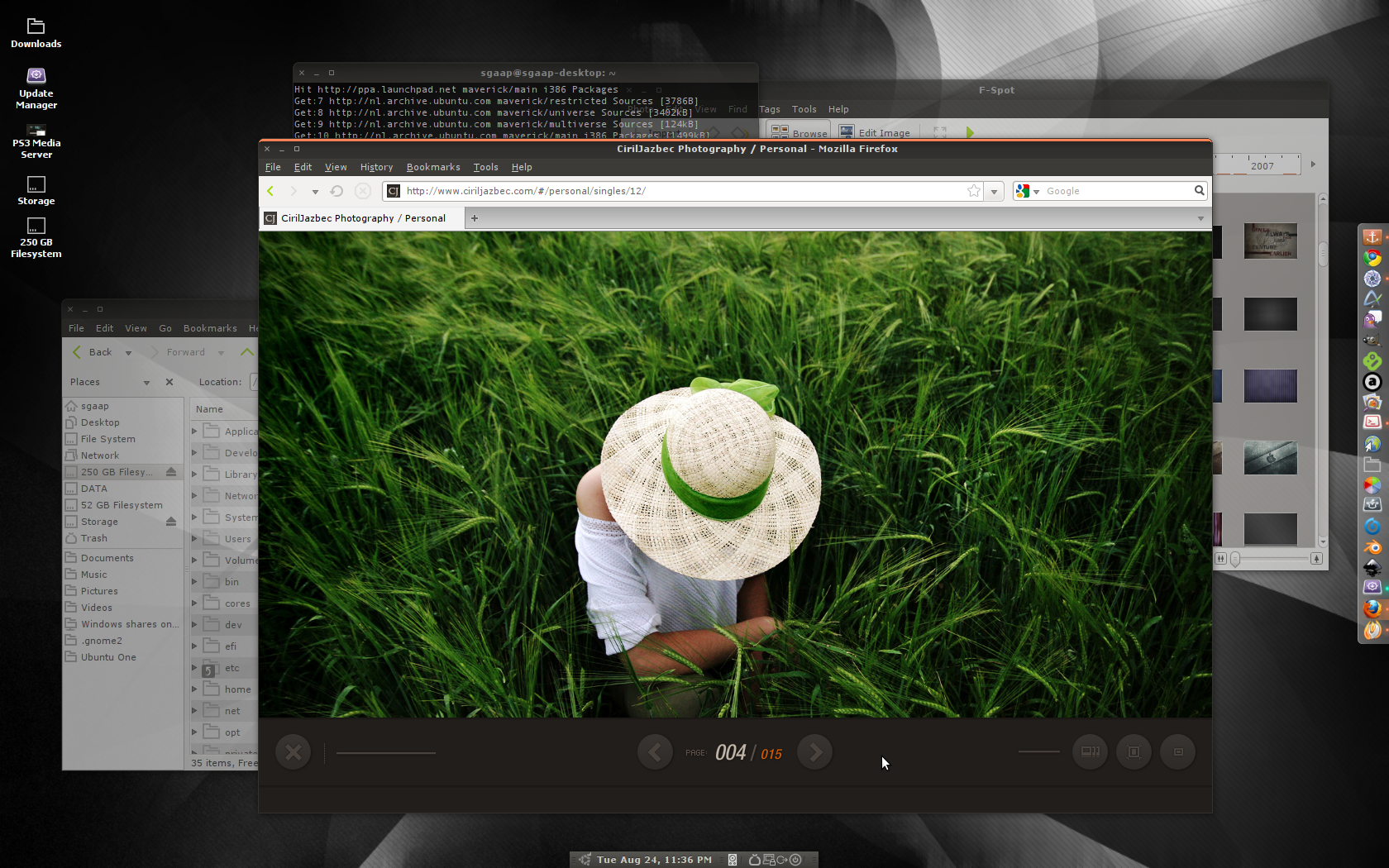Click F-Spot Edit Image button
Image resolution: width=1389 pixels, height=868 pixels.
click(875, 132)
